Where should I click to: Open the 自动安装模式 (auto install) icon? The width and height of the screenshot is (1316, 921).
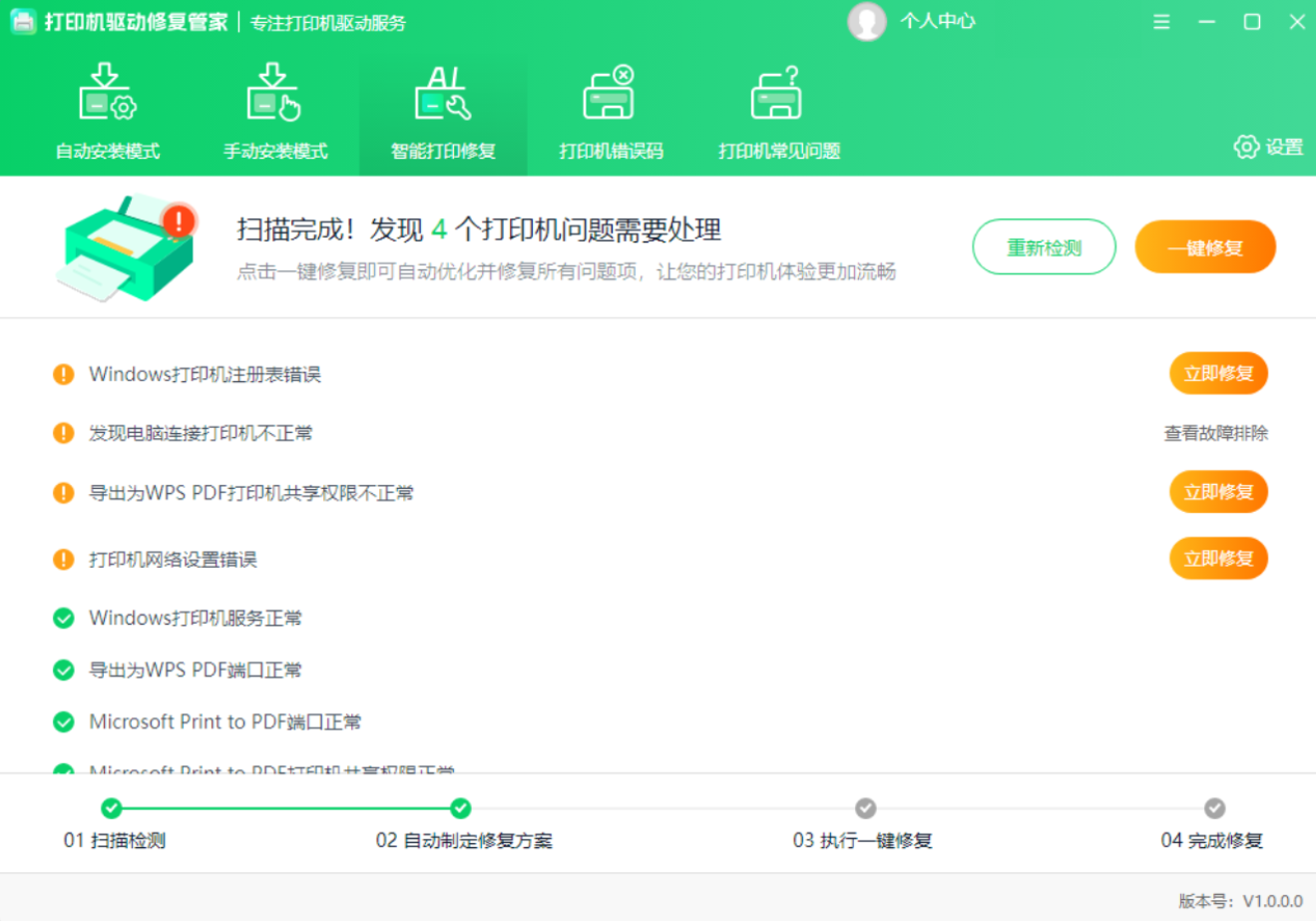click(108, 93)
